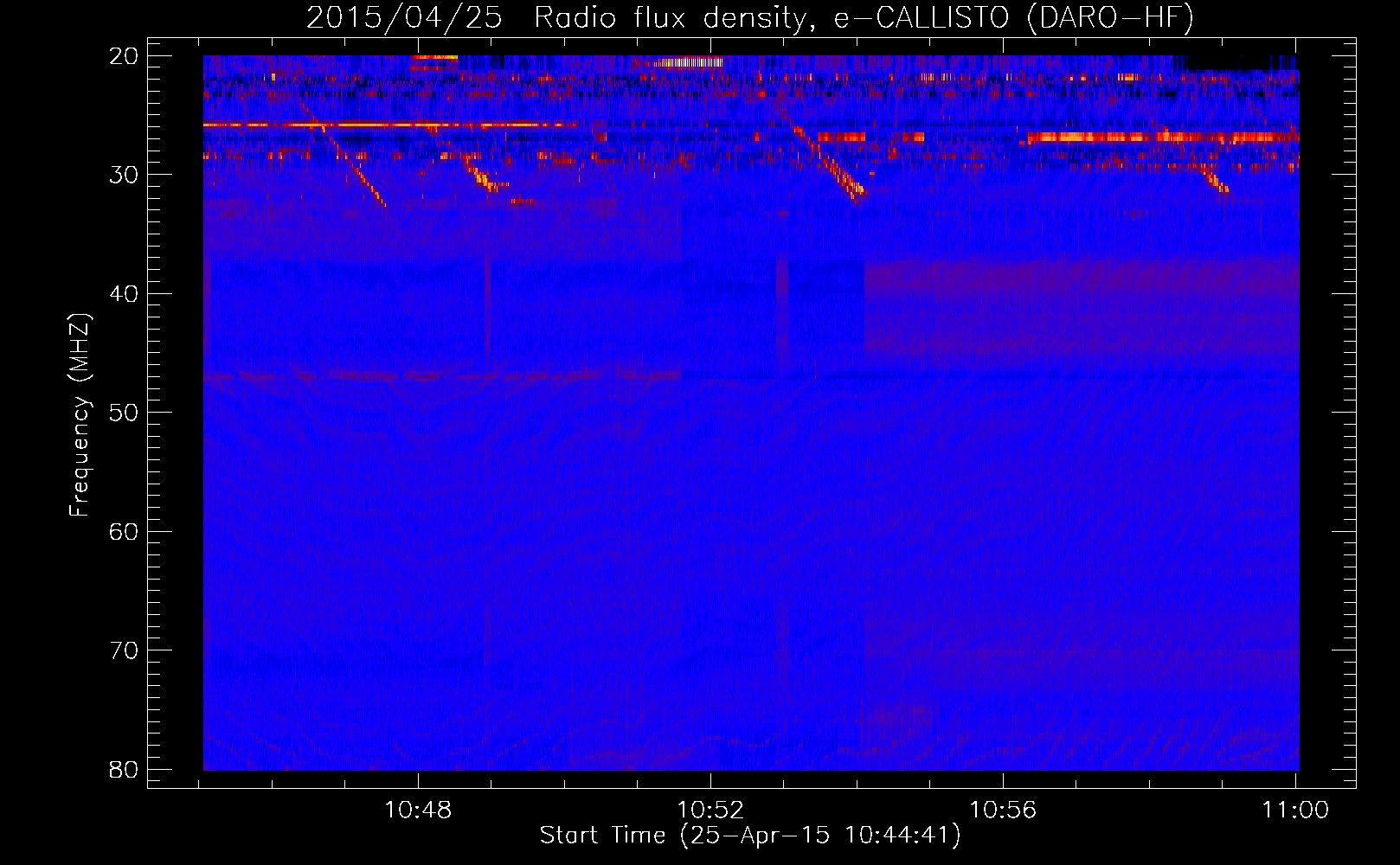Select the date "2015/04/25" in the title
This screenshot has width=1400, height=865.
[404, 18]
